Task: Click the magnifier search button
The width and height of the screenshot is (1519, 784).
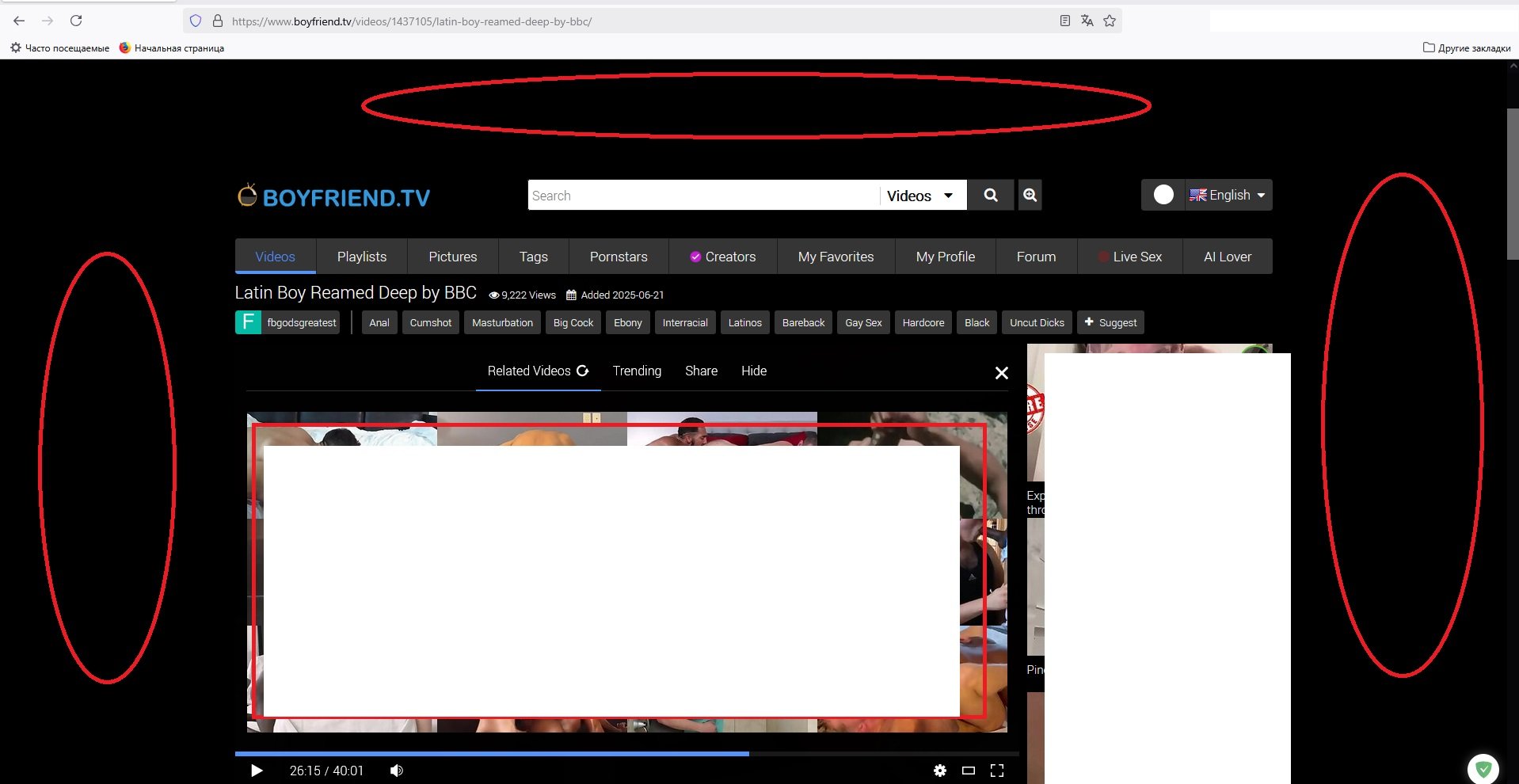Action: pyautogui.click(x=990, y=195)
